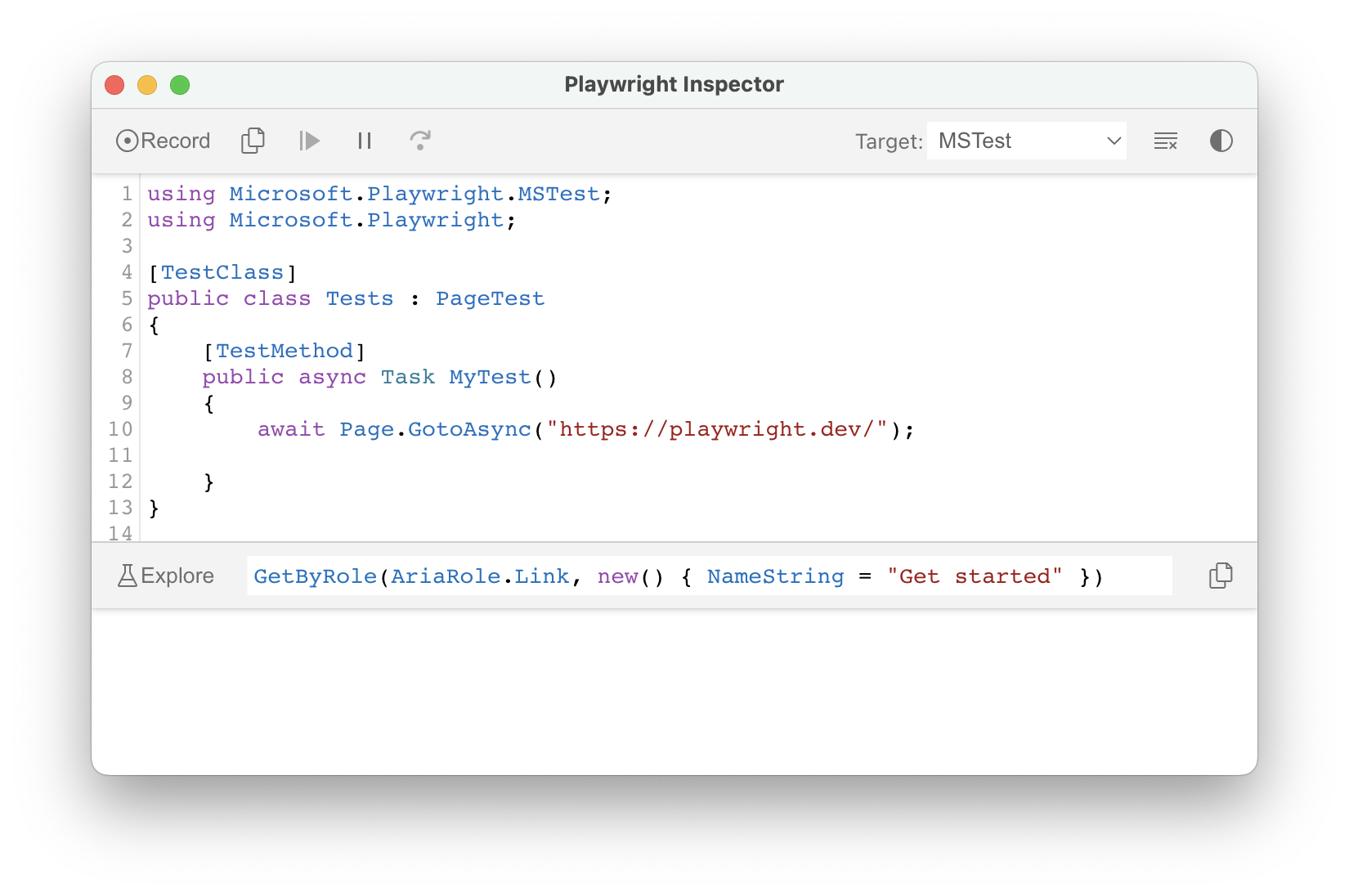1349x896 pixels.
Task: Click line 10 with GotoAsync in the code
Action: pos(585,429)
